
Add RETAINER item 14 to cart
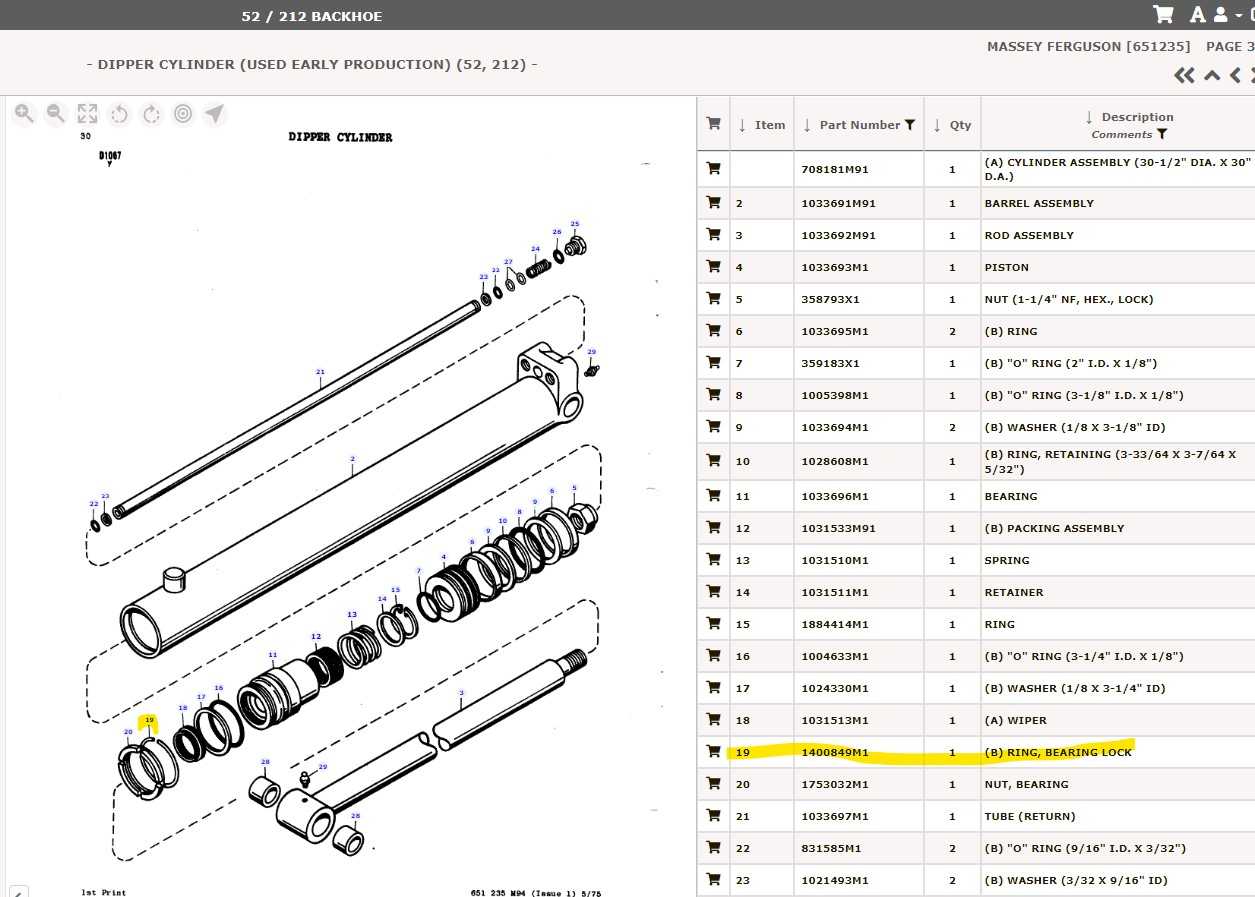tap(713, 592)
